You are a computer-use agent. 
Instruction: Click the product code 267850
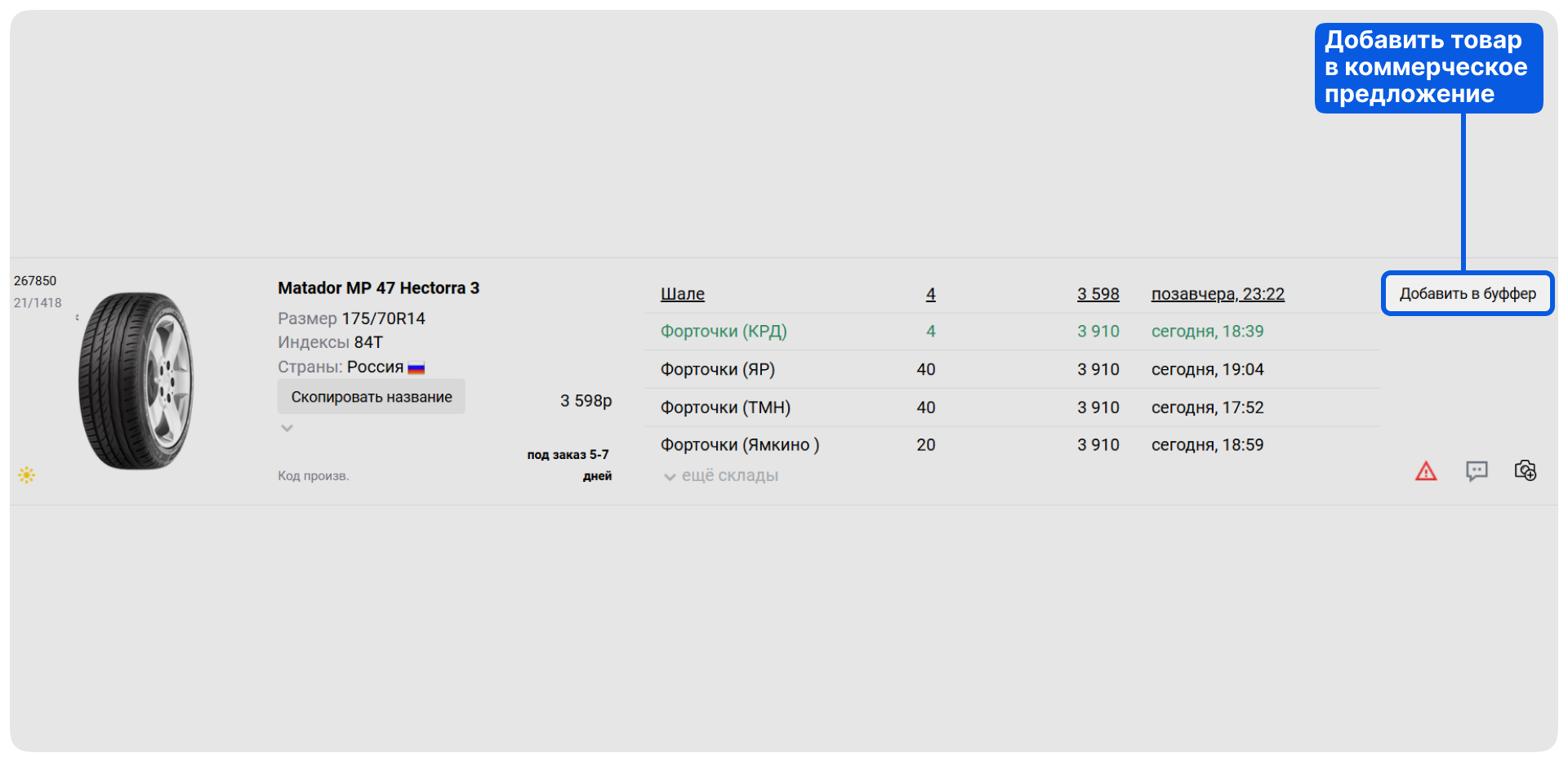pyautogui.click(x=35, y=281)
